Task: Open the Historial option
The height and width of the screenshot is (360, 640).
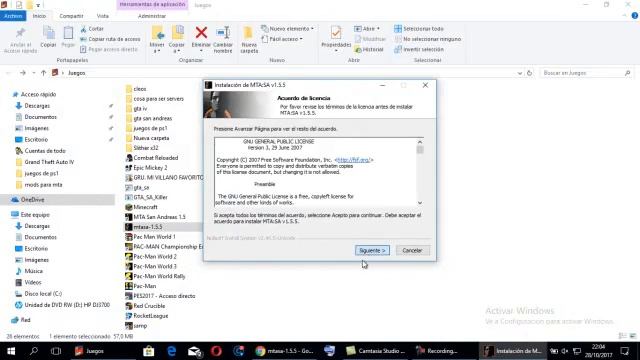Action: (369, 49)
